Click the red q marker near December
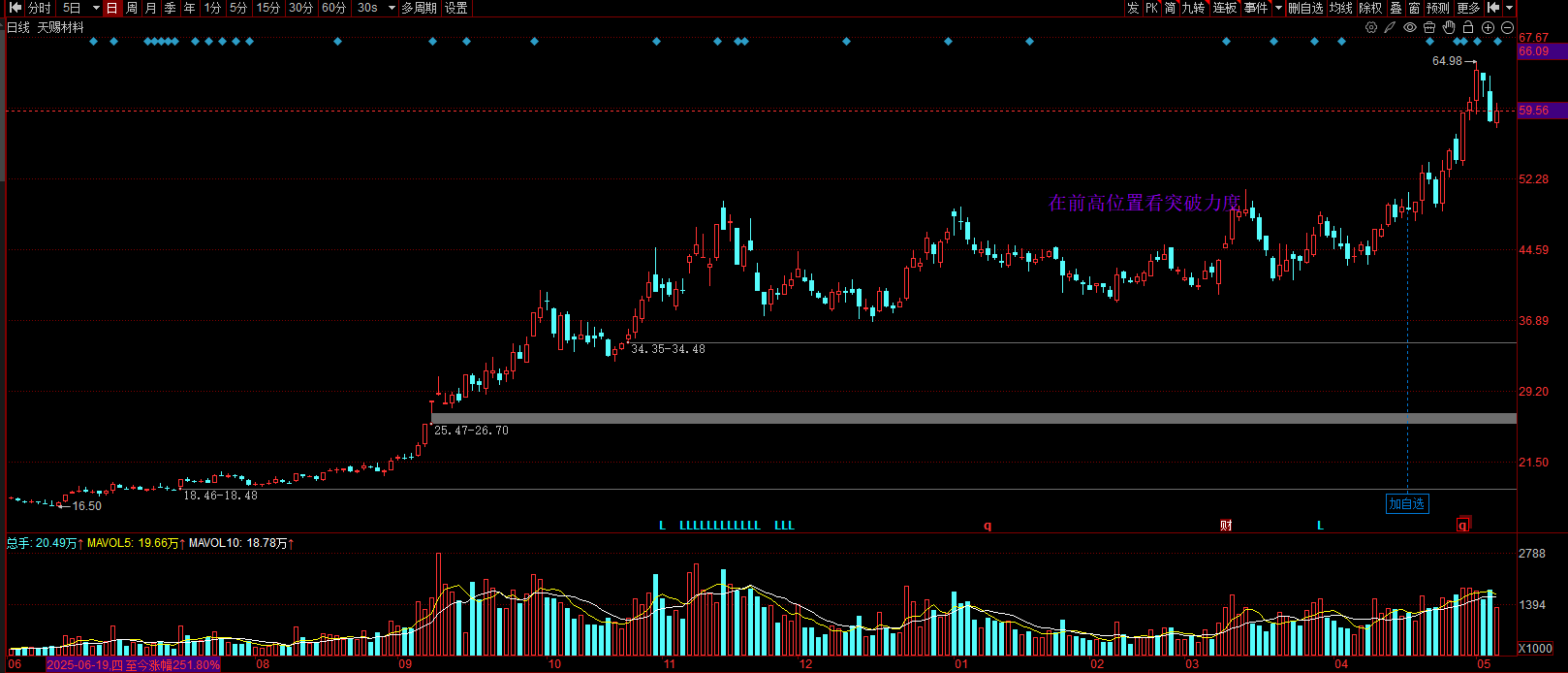Screen dimensions: 1568x673 click(988, 526)
